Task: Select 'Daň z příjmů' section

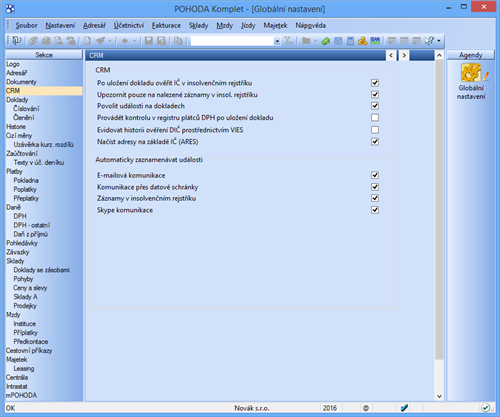Action: tap(30, 234)
